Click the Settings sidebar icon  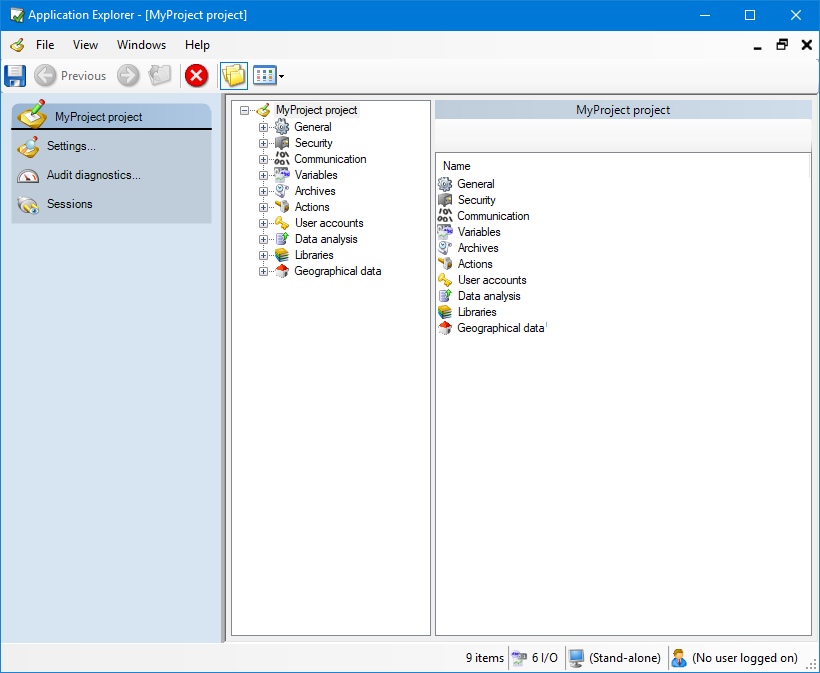[28, 147]
